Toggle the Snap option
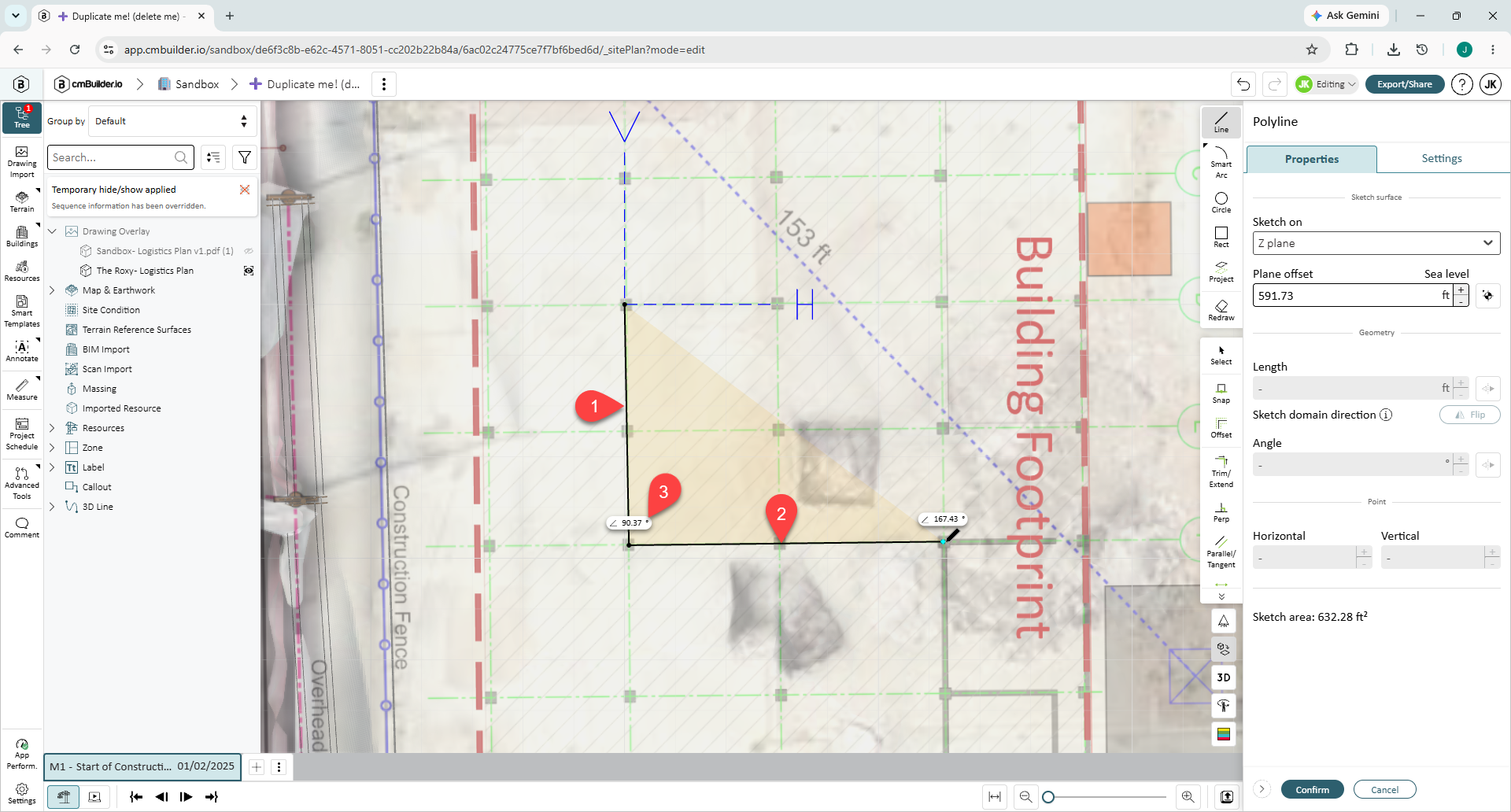1511x812 pixels. pos(1221,393)
